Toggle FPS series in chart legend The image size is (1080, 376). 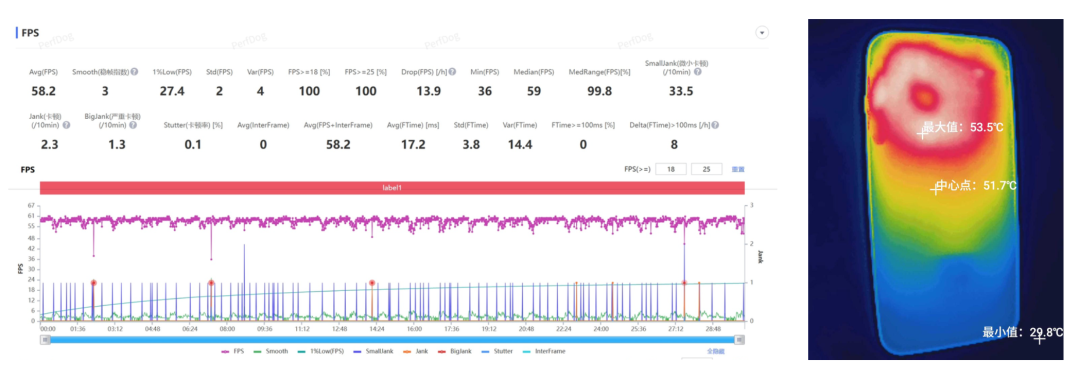[232, 352]
